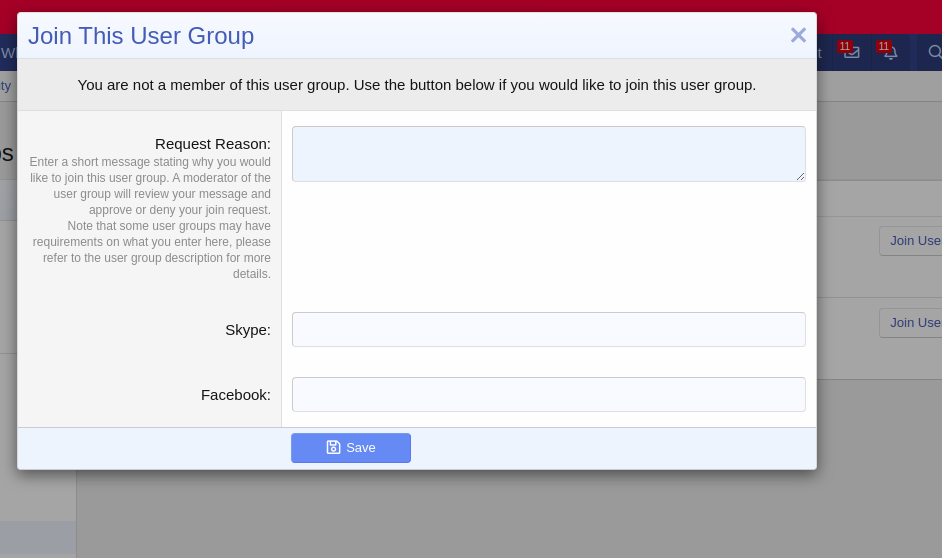
Task: Open the private messages envelope icon
Action: click(851, 53)
